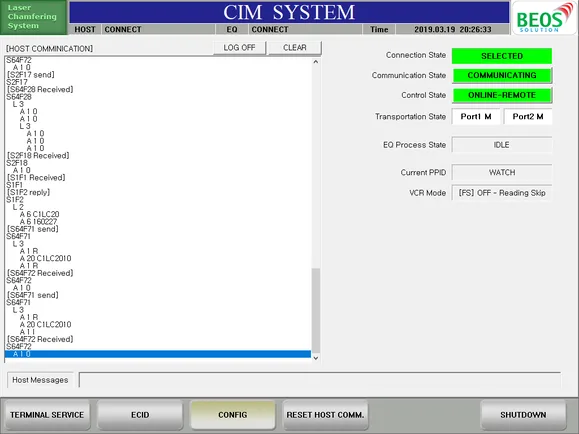Screen dimensions: 579x434
Task: Select the highlighted last log line
Action: point(158,354)
